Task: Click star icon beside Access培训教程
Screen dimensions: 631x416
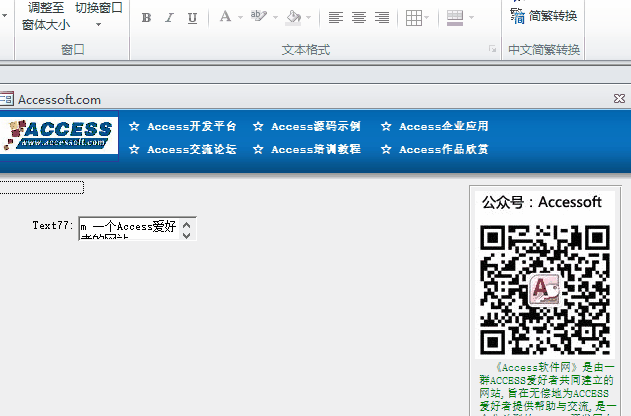Action: 258,149
